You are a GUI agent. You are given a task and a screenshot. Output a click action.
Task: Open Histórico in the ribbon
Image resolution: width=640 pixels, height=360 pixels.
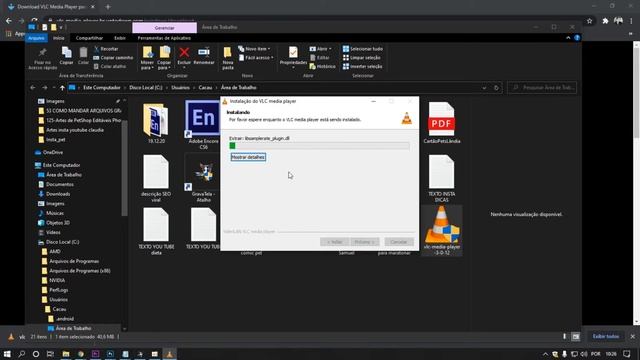pyautogui.click(x=322, y=66)
